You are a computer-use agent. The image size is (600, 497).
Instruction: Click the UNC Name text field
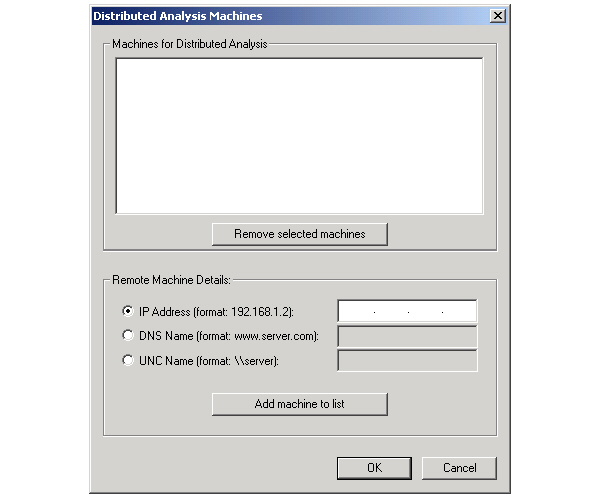[407, 361]
